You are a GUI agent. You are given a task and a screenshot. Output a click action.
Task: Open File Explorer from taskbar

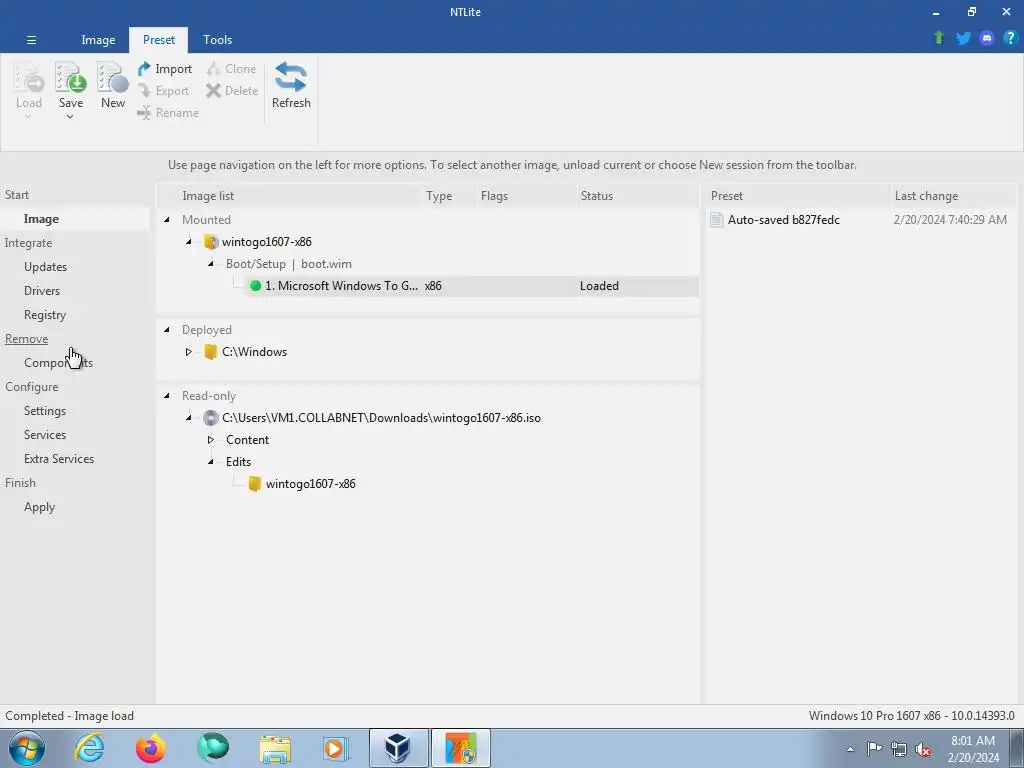pyautogui.click(x=275, y=748)
